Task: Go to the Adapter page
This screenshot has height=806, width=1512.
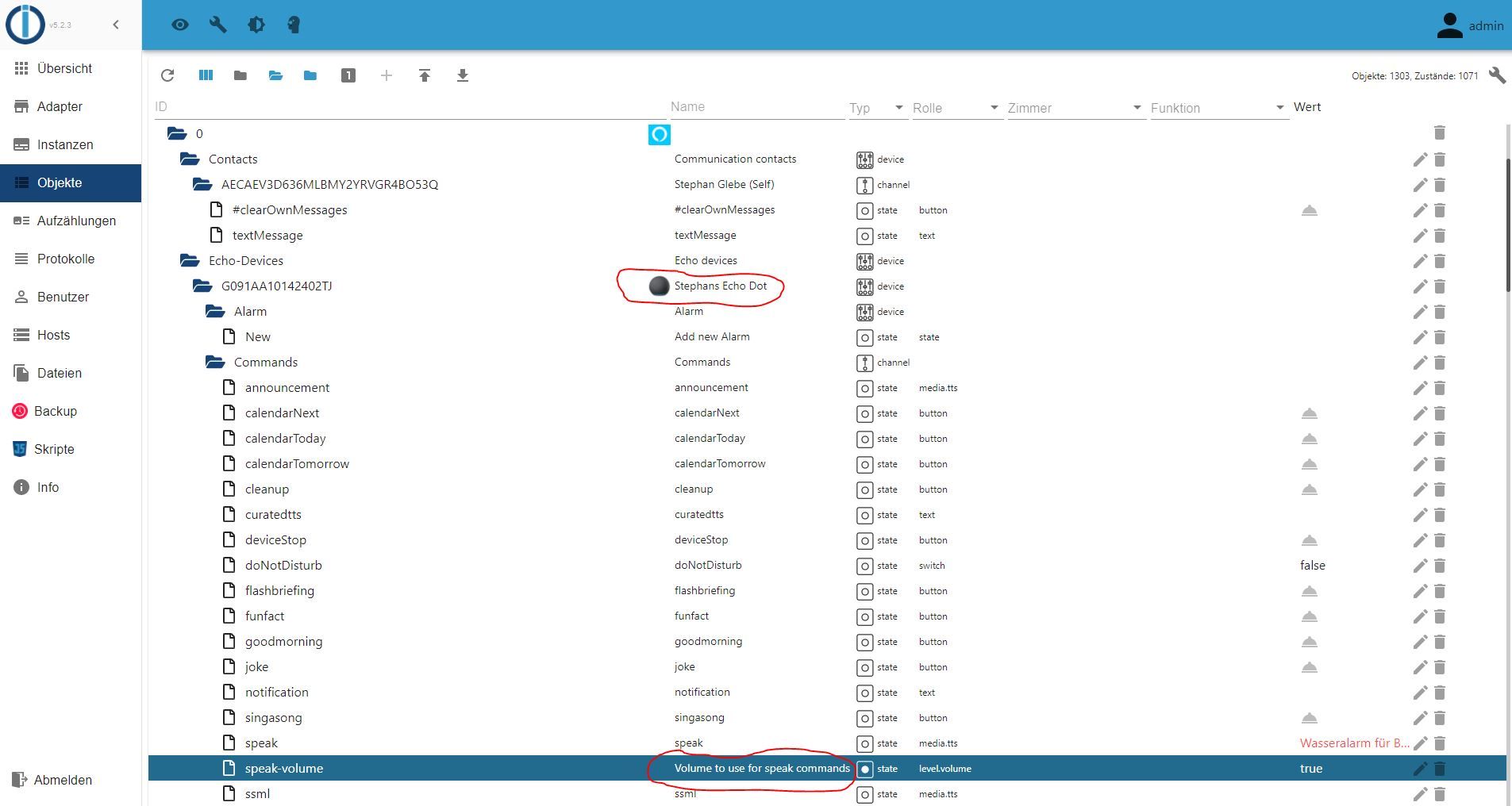Action: click(71, 107)
